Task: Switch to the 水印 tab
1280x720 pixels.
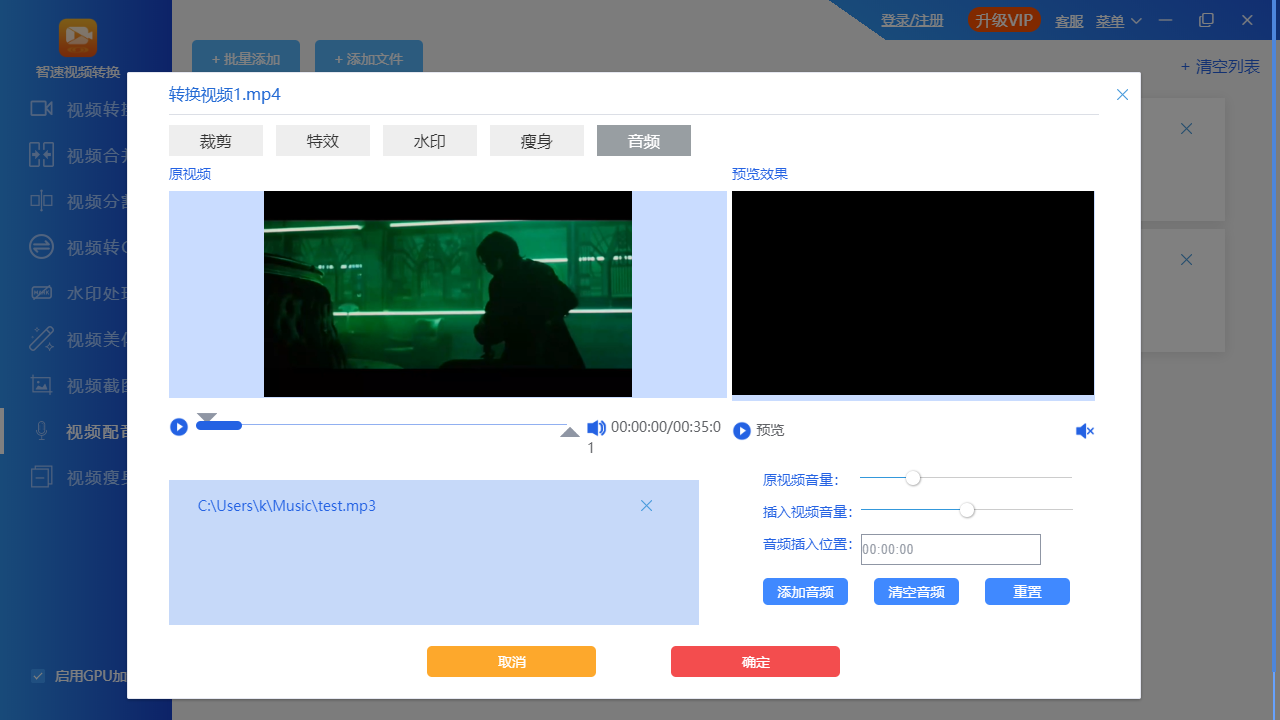Action: click(x=430, y=140)
